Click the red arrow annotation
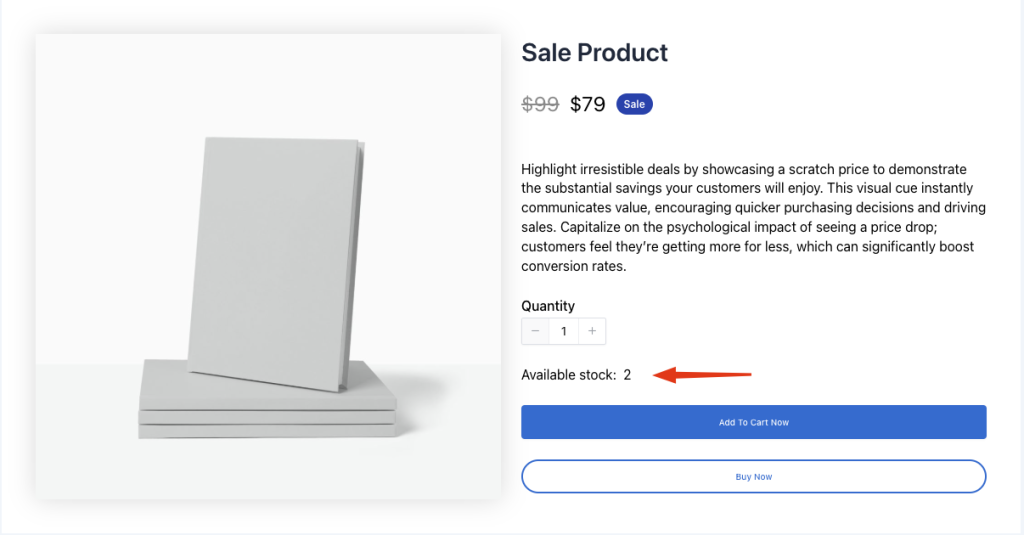 (x=702, y=375)
